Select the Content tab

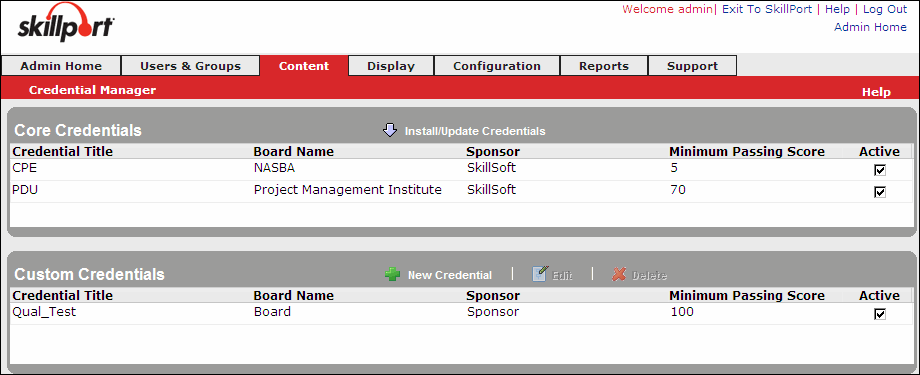click(x=304, y=66)
